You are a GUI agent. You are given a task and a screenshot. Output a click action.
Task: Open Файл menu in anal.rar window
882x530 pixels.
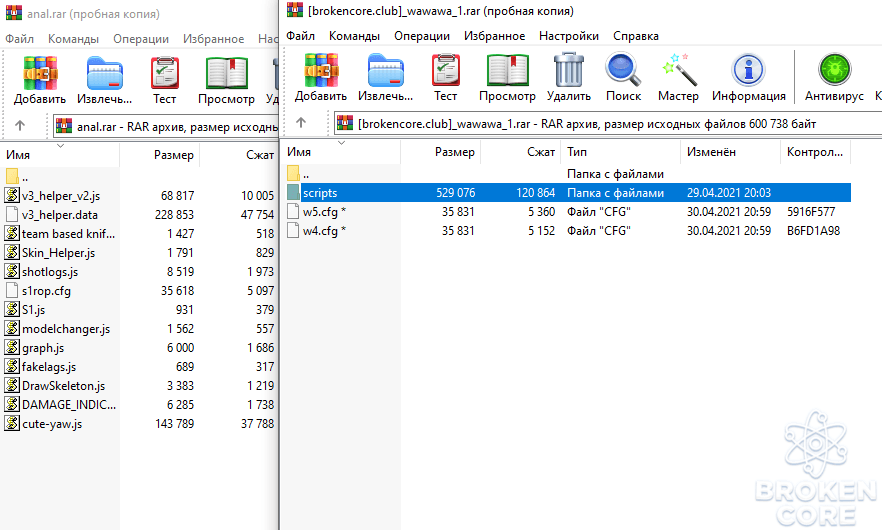tap(20, 39)
